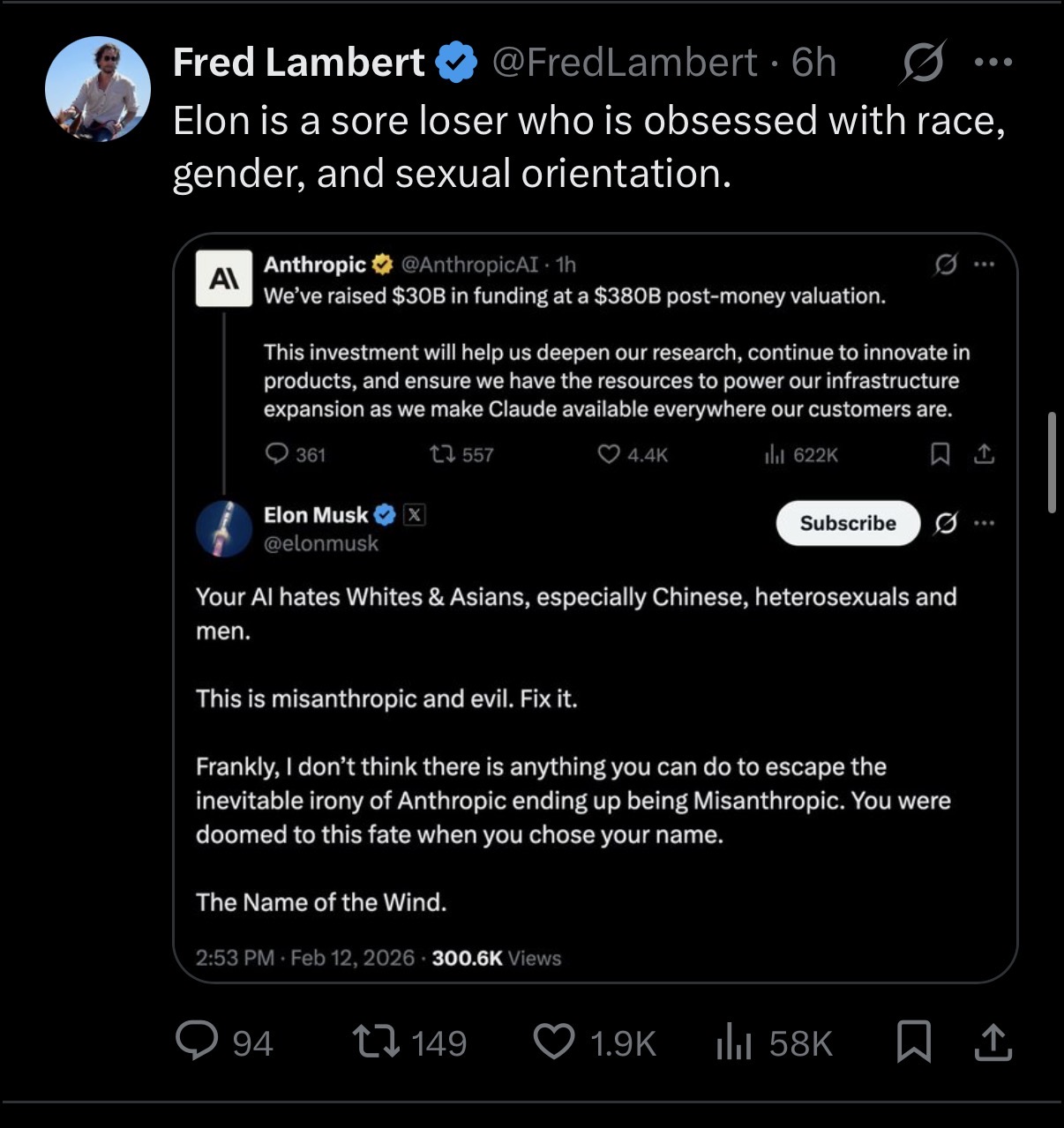Click the vertical scrollbar on the right edge

click(x=1052, y=461)
